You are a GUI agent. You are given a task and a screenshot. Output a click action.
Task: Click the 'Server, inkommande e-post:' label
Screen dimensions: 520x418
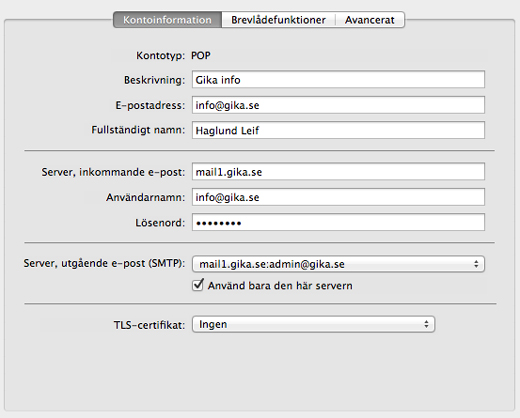[x=113, y=172]
